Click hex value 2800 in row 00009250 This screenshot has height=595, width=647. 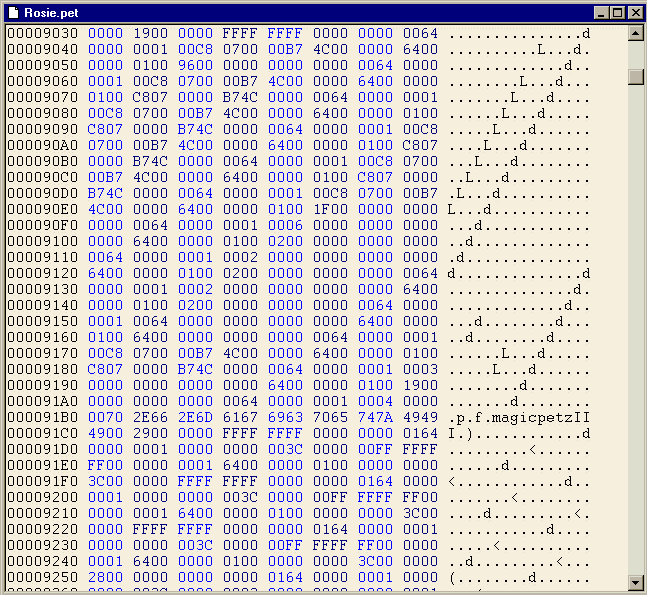(105, 577)
